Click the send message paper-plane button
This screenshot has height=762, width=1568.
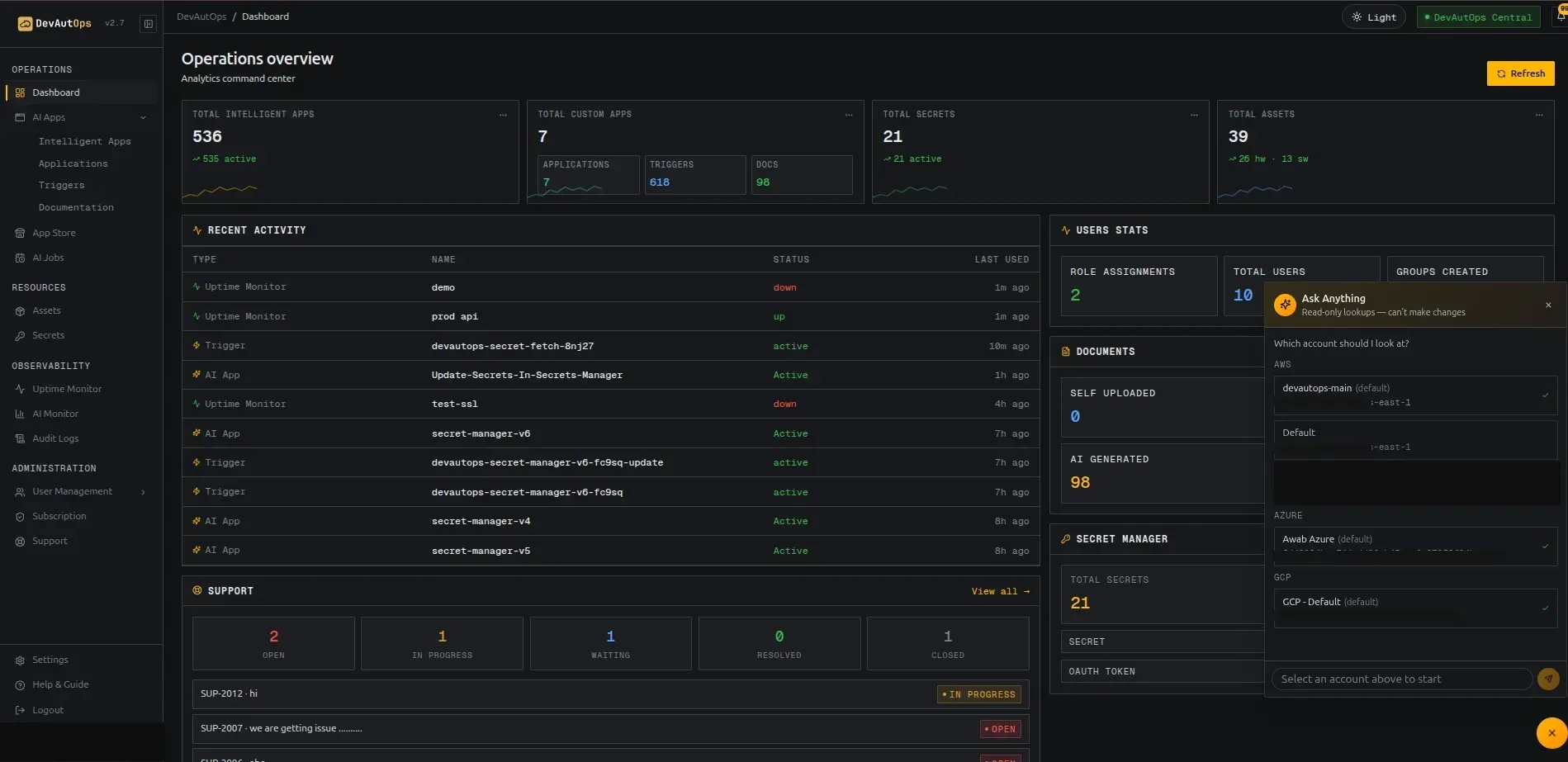(x=1548, y=679)
